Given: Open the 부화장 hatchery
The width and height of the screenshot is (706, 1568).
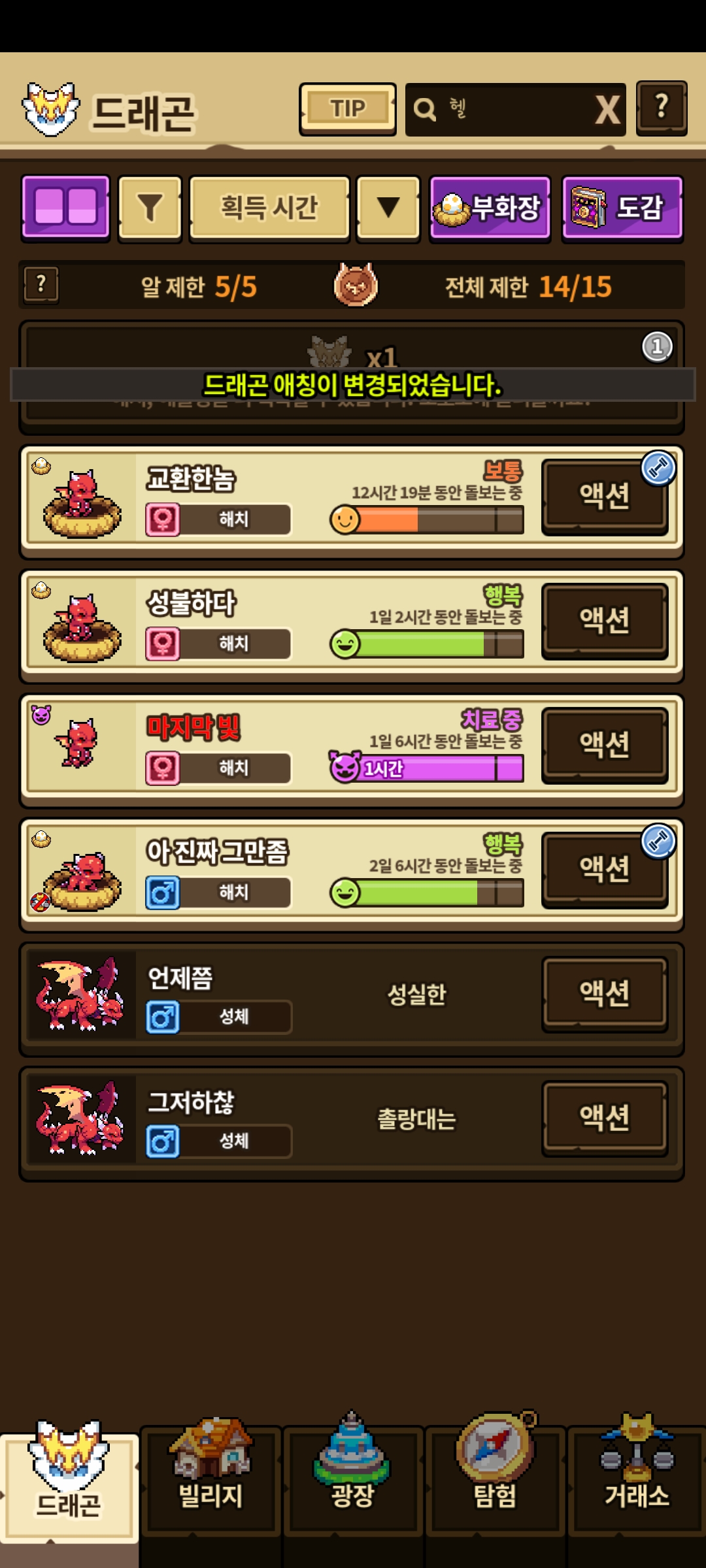Looking at the screenshot, I should [x=490, y=209].
